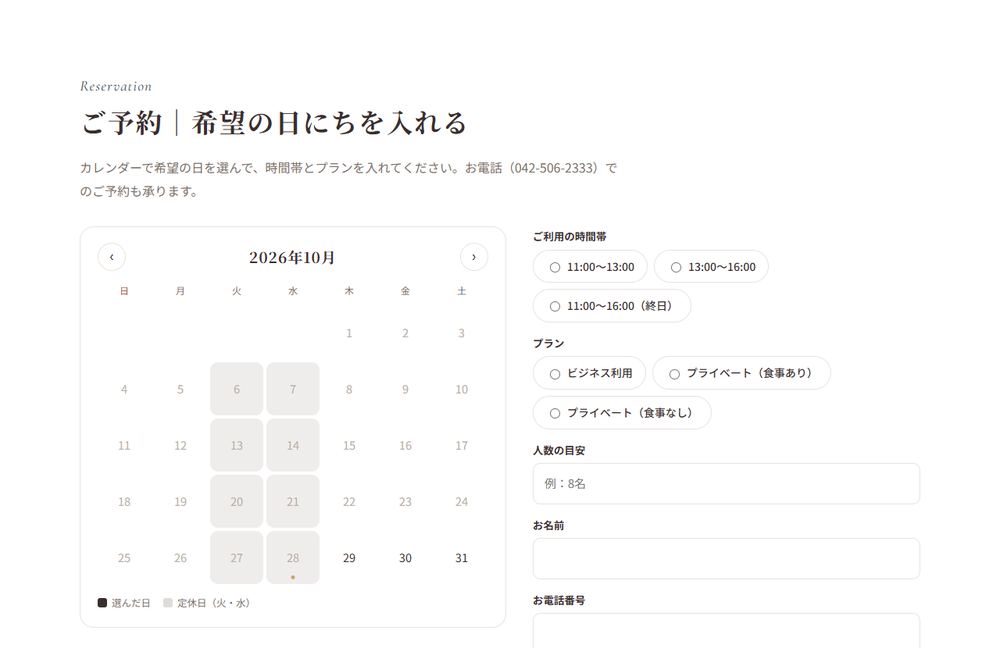
Task: Click date 11 in the calendar
Action: pos(124,445)
